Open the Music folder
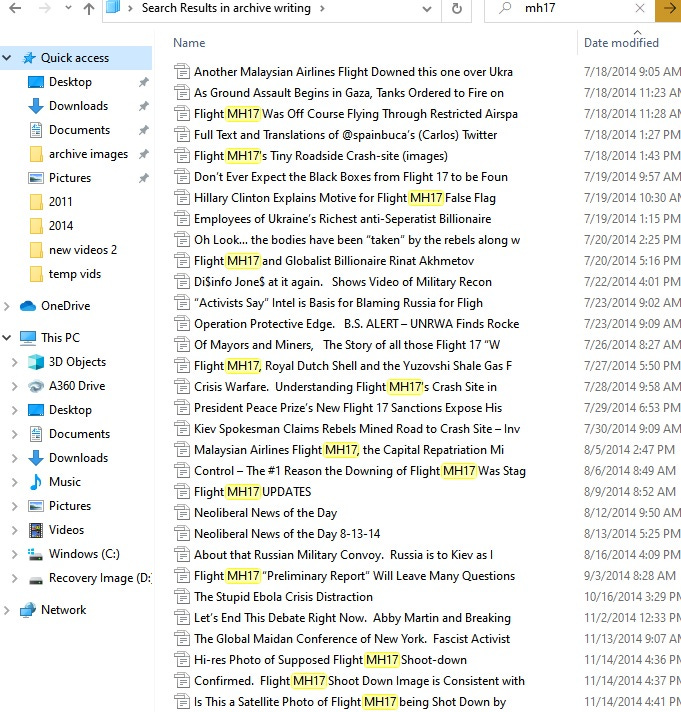The height and width of the screenshot is (712, 681). pos(64,482)
